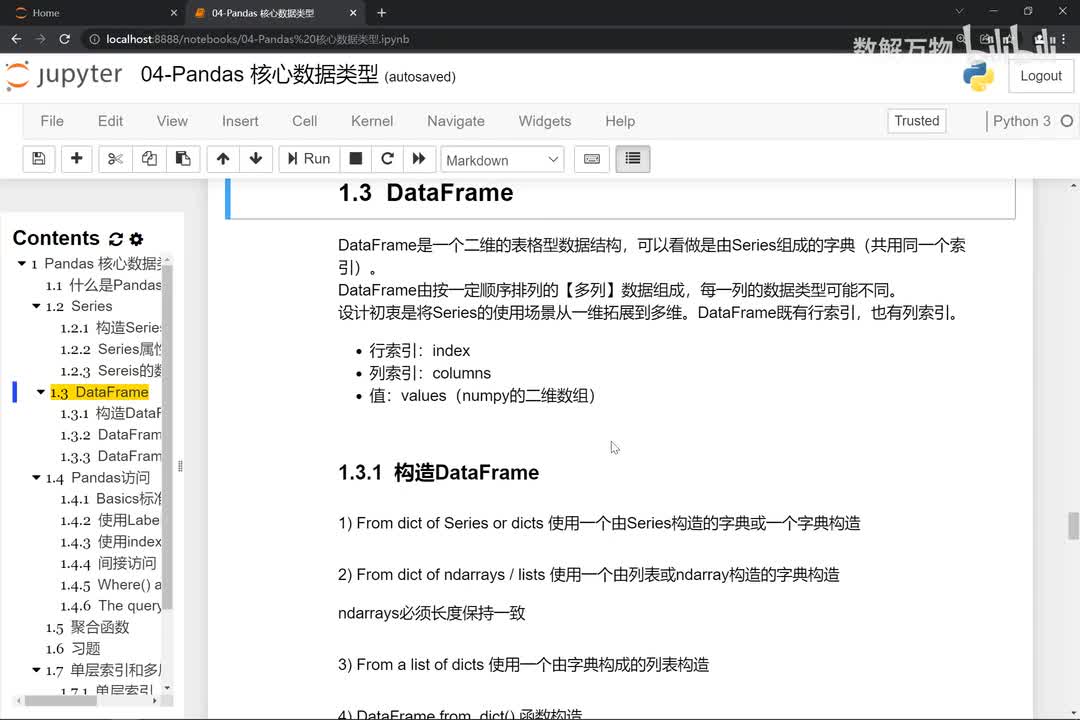Open the Insert menu

click(x=240, y=121)
